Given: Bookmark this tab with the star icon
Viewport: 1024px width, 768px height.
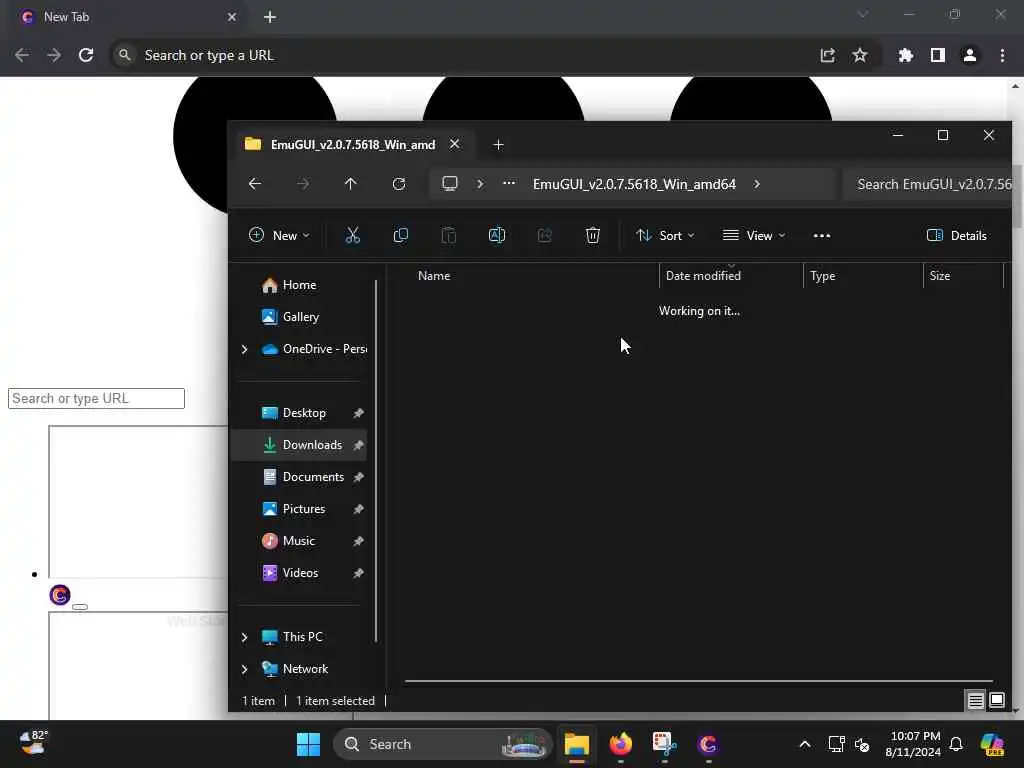Looking at the screenshot, I should (x=860, y=56).
